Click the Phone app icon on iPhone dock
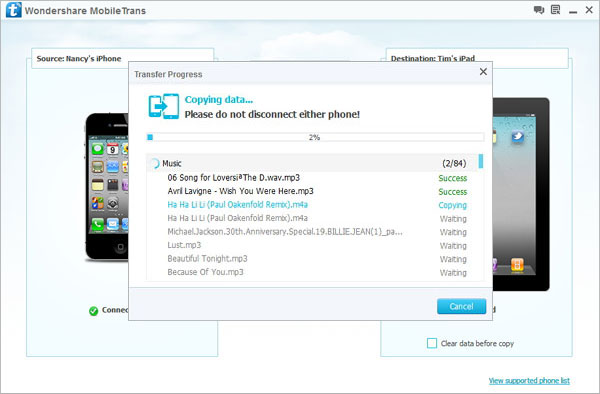 97,224
